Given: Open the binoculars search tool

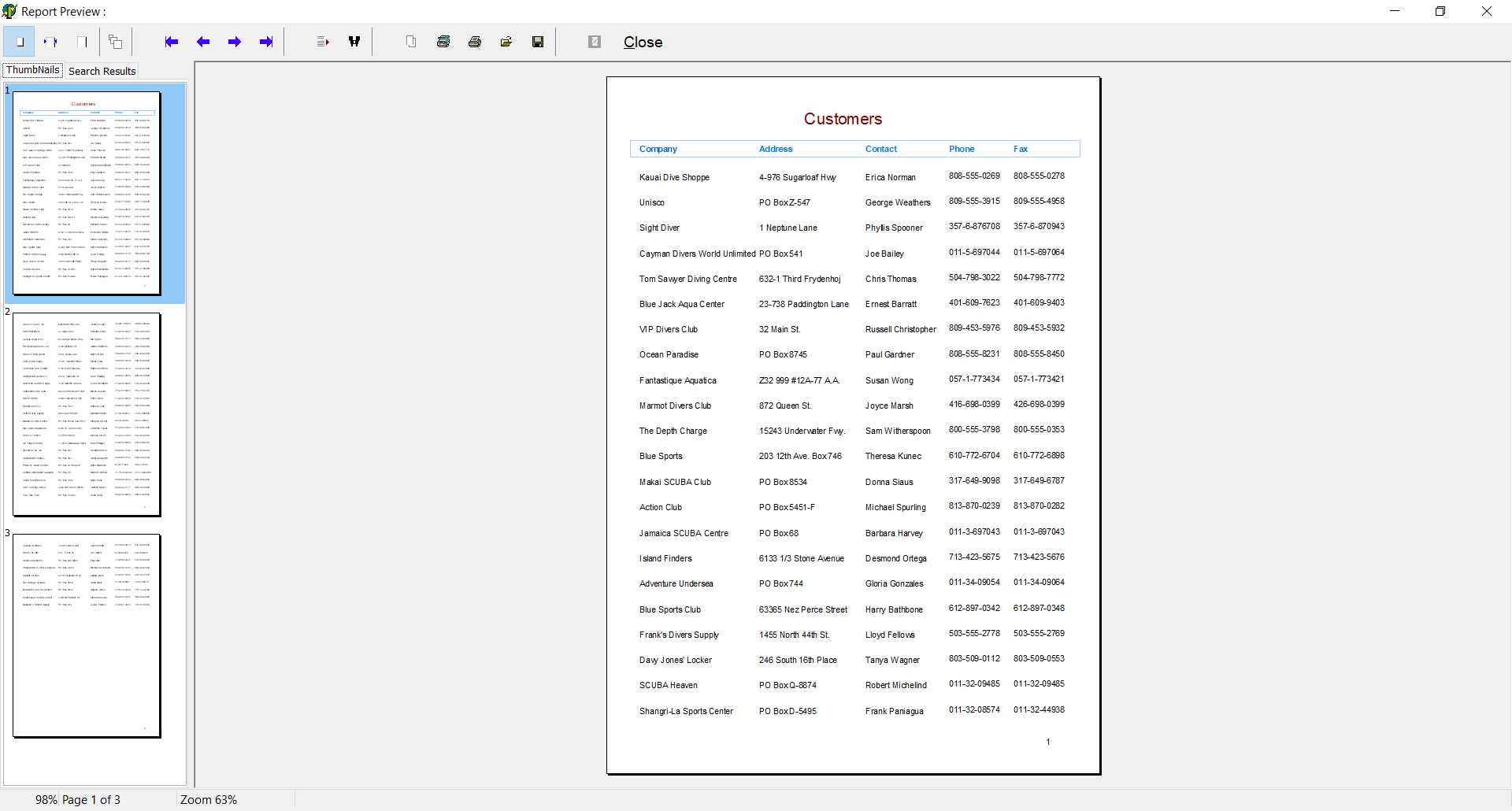Looking at the screenshot, I should (354, 42).
